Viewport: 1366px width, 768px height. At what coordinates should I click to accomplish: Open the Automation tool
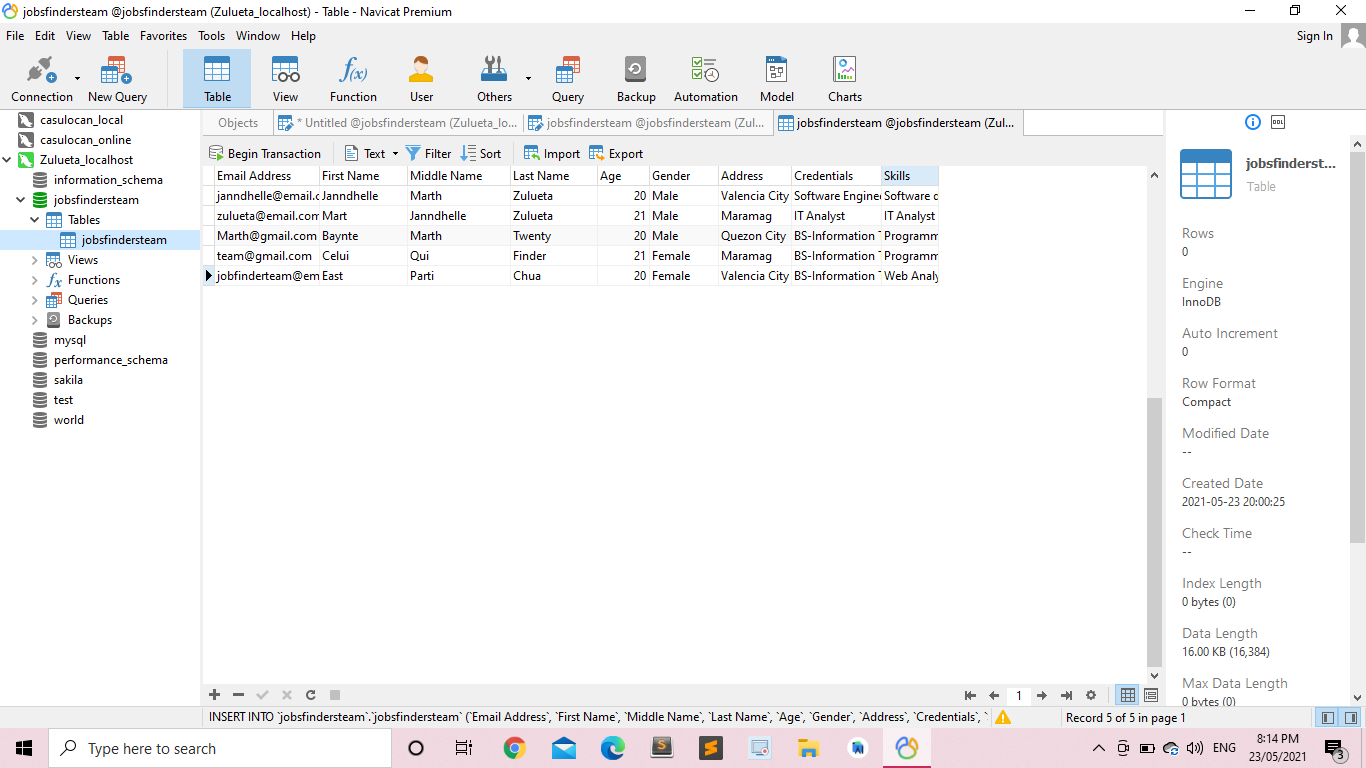coord(705,79)
